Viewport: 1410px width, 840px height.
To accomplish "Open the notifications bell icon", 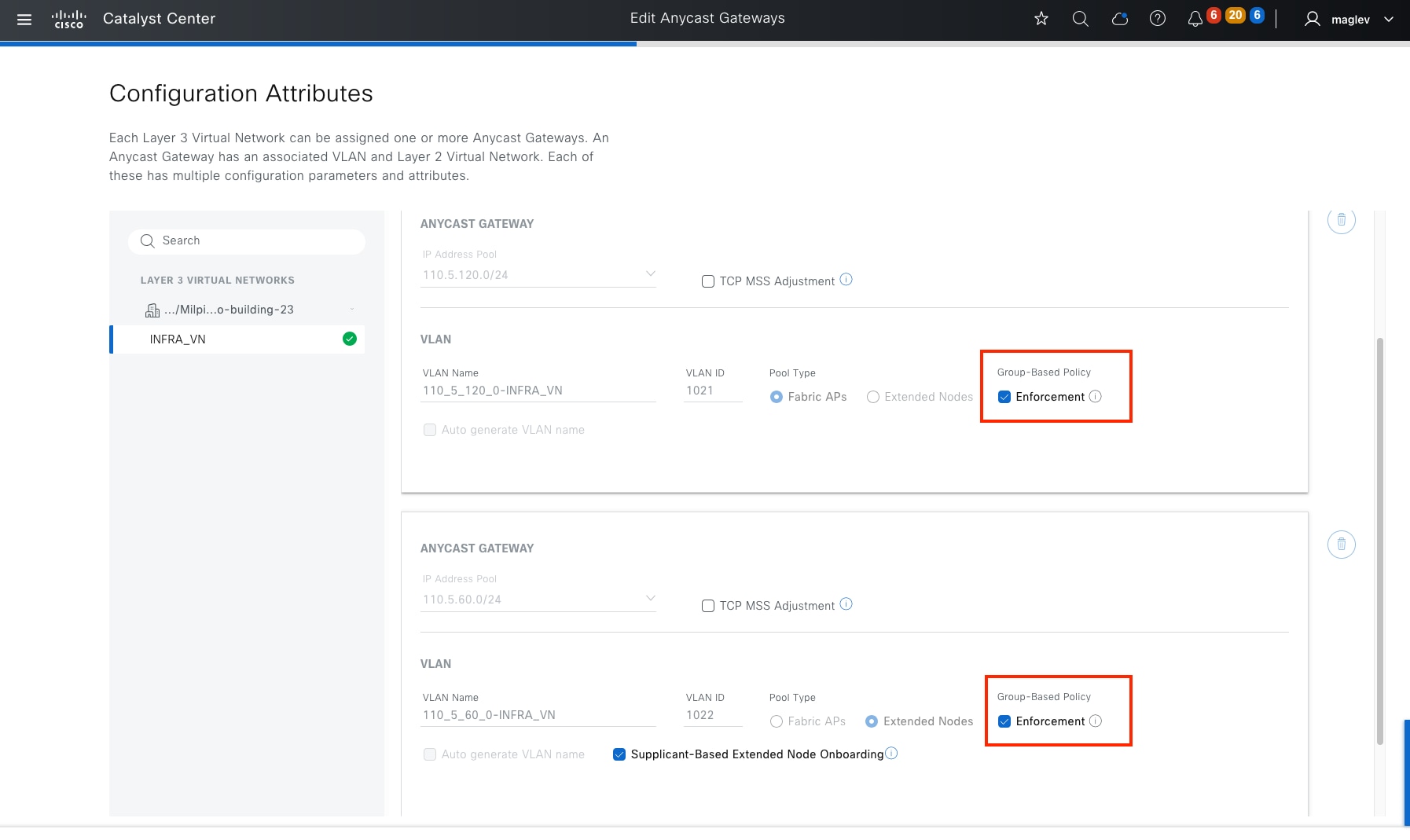I will coord(1195,19).
